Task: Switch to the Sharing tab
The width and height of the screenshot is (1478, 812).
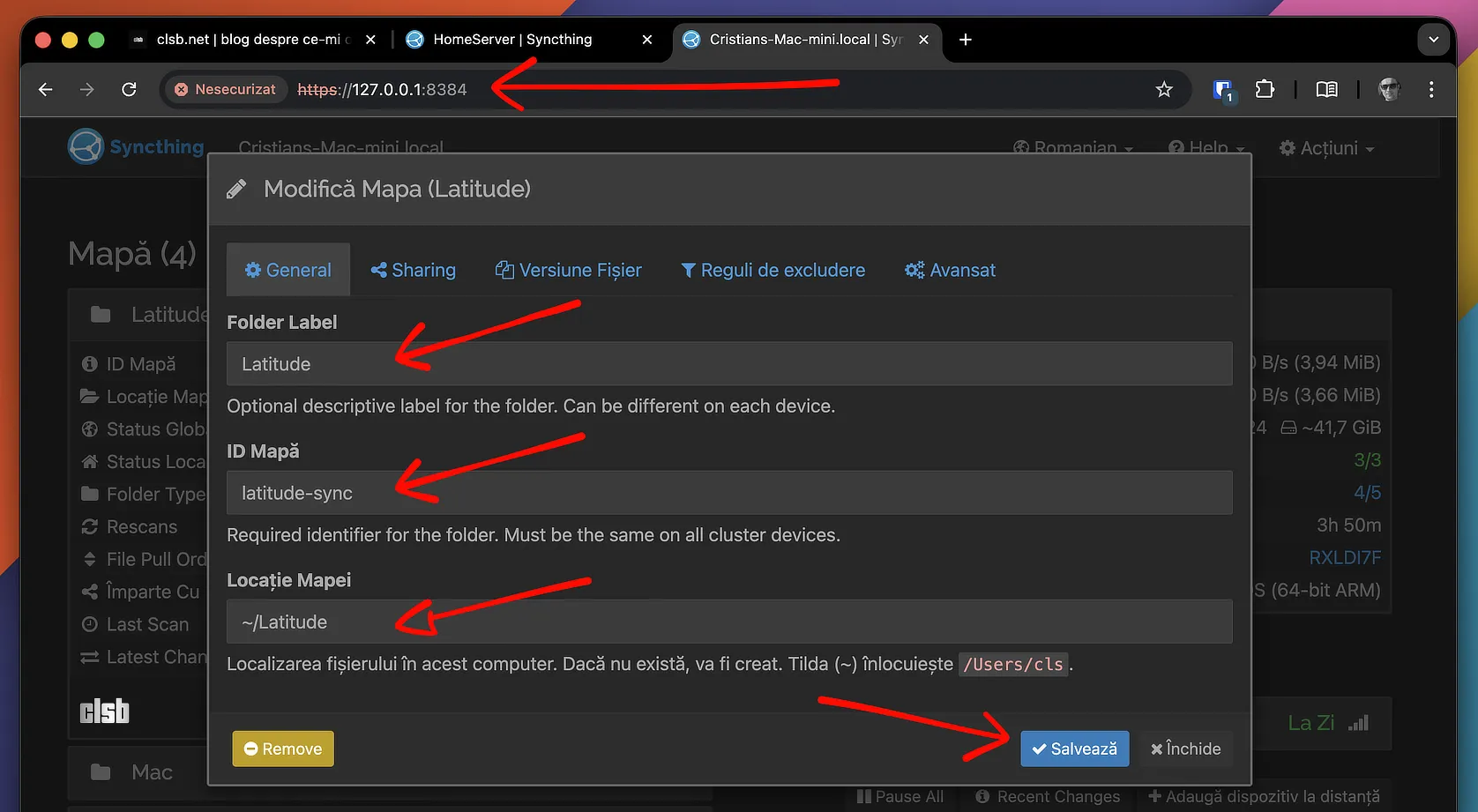Action: [414, 270]
